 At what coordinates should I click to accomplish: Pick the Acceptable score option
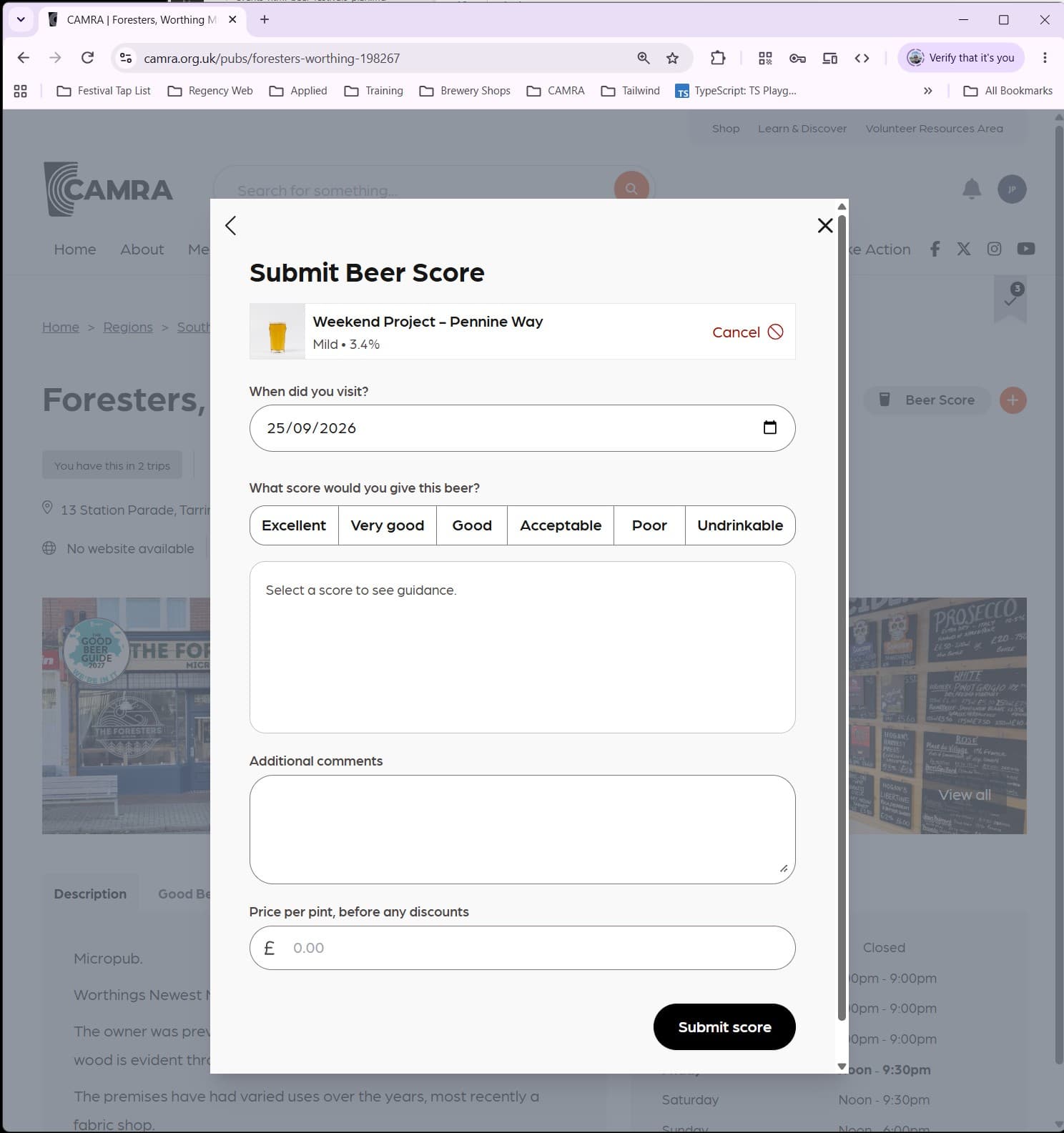pyautogui.click(x=561, y=525)
